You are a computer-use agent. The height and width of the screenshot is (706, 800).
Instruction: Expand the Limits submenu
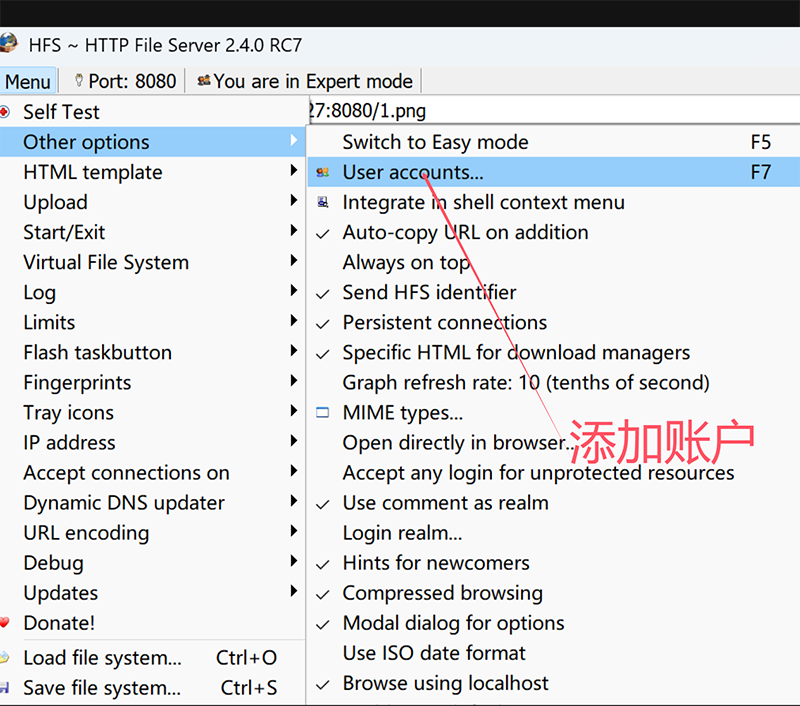point(153,323)
